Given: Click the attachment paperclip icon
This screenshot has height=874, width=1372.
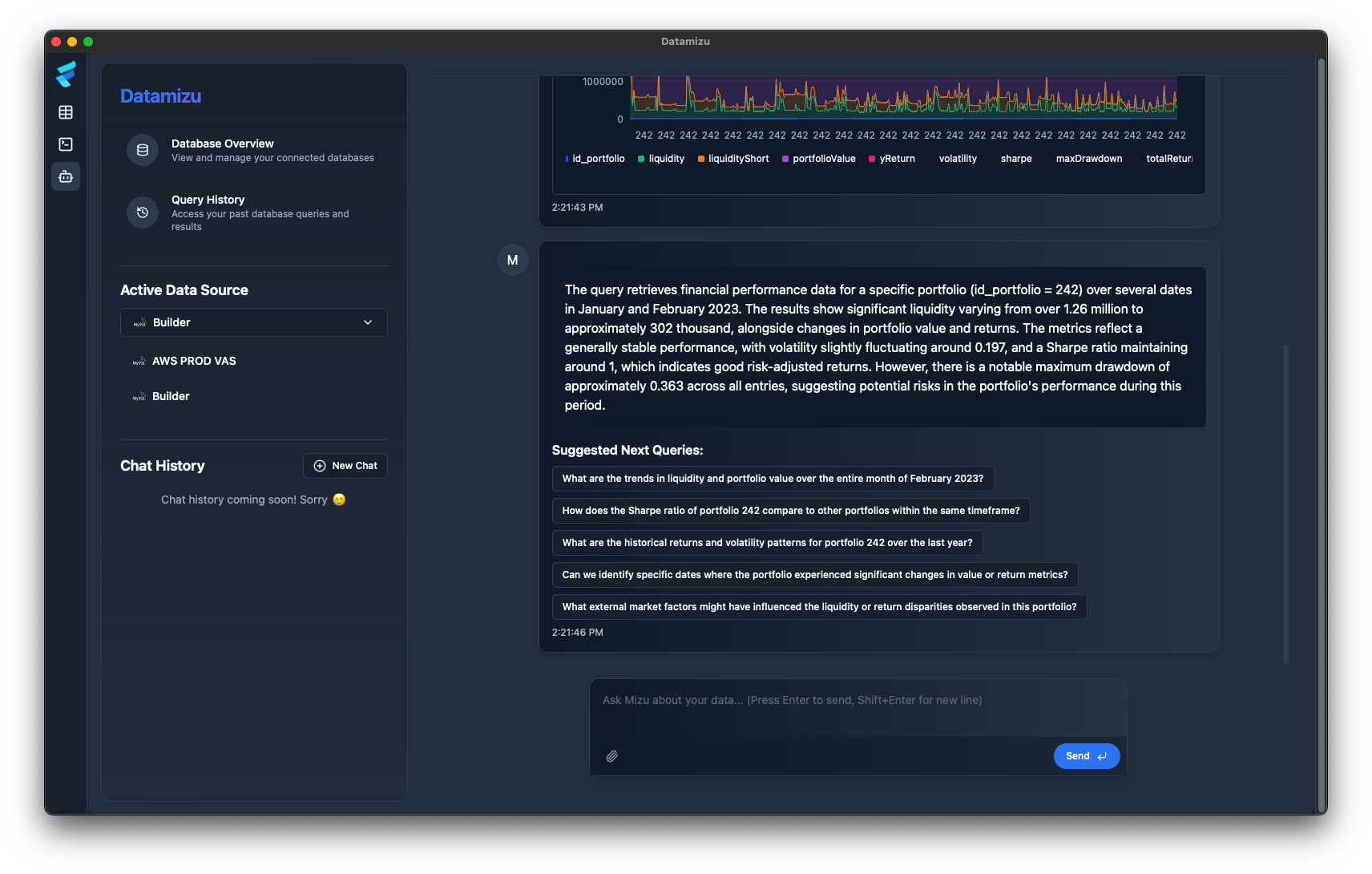Looking at the screenshot, I should tap(612, 756).
